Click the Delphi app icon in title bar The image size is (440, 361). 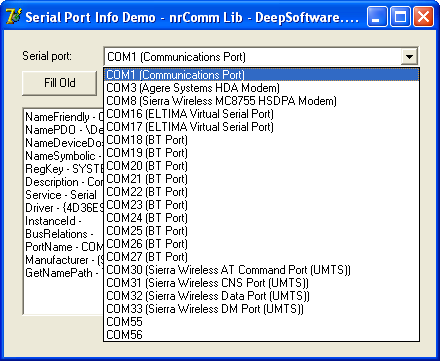[14, 16]
